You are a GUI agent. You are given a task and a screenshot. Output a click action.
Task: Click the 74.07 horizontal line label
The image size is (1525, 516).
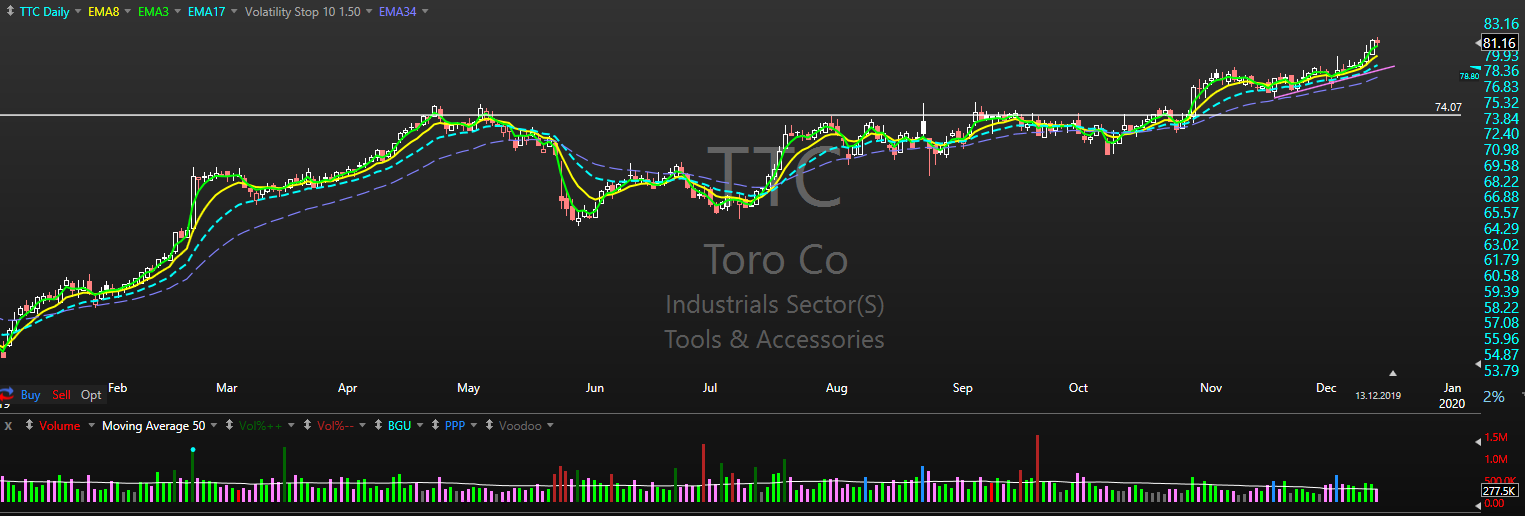pos(1448,107)
